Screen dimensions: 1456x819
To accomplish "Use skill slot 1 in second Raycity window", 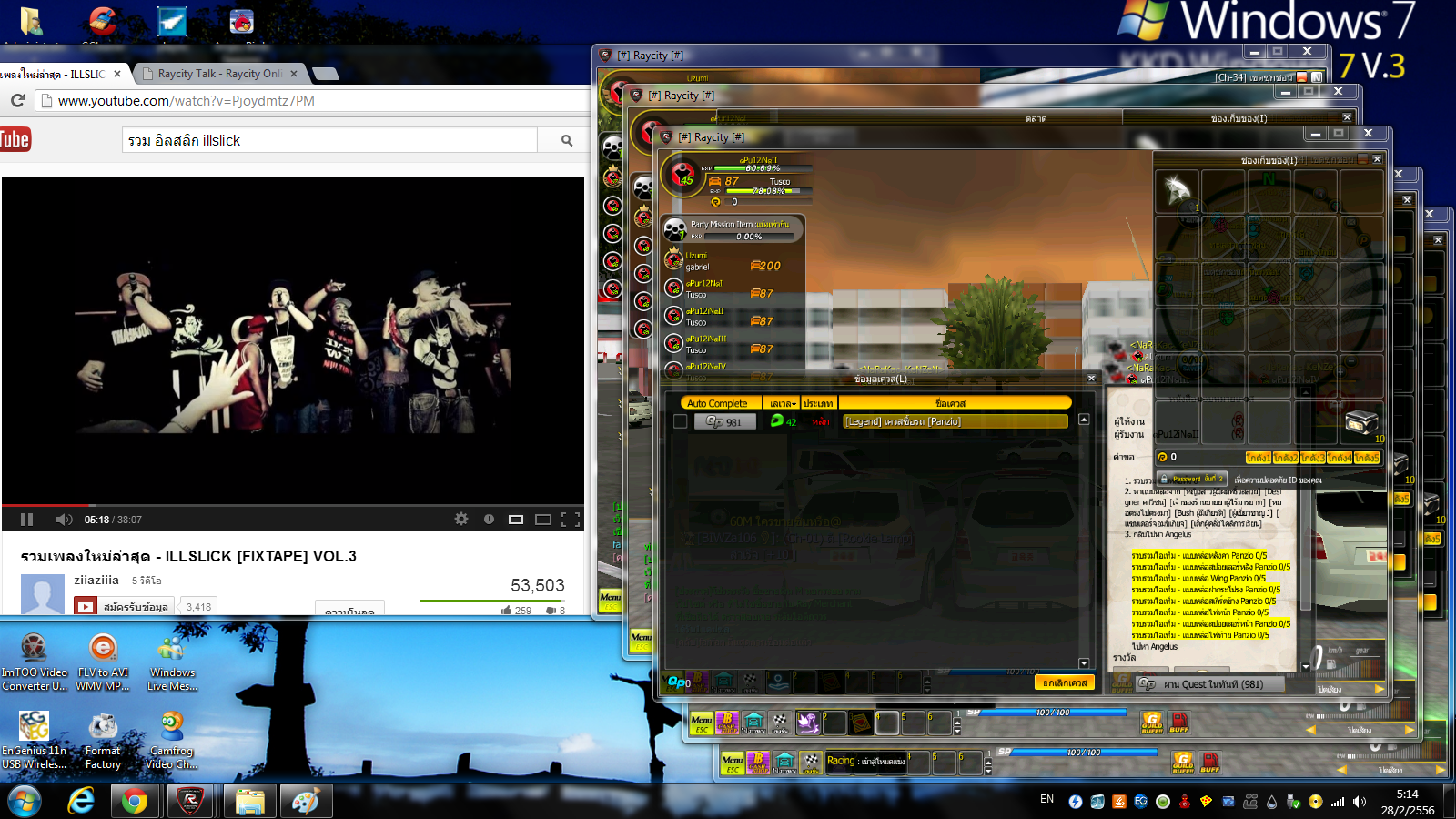I will [x=808, y=723].
